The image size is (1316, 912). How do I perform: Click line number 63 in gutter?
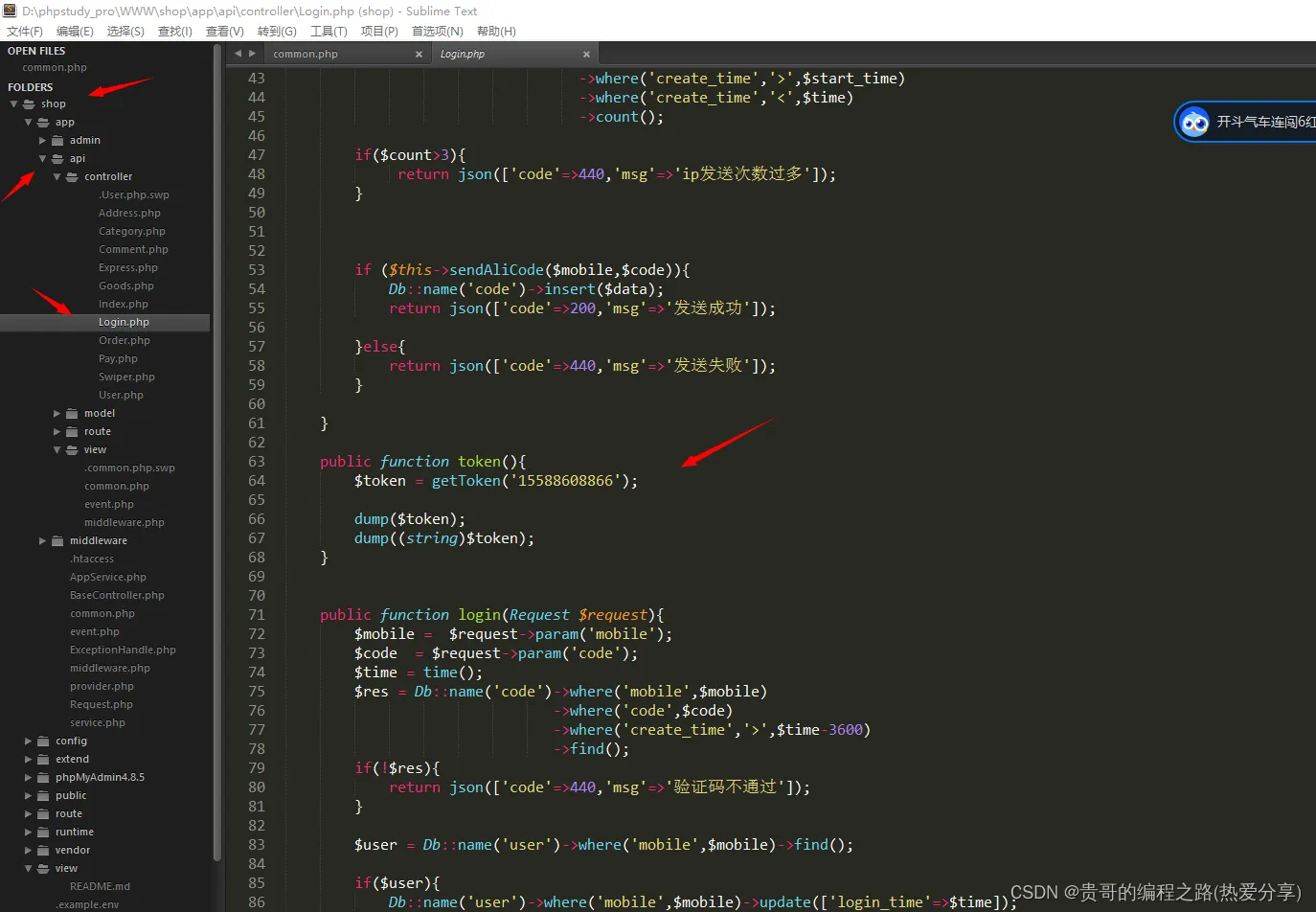point(257,462)
